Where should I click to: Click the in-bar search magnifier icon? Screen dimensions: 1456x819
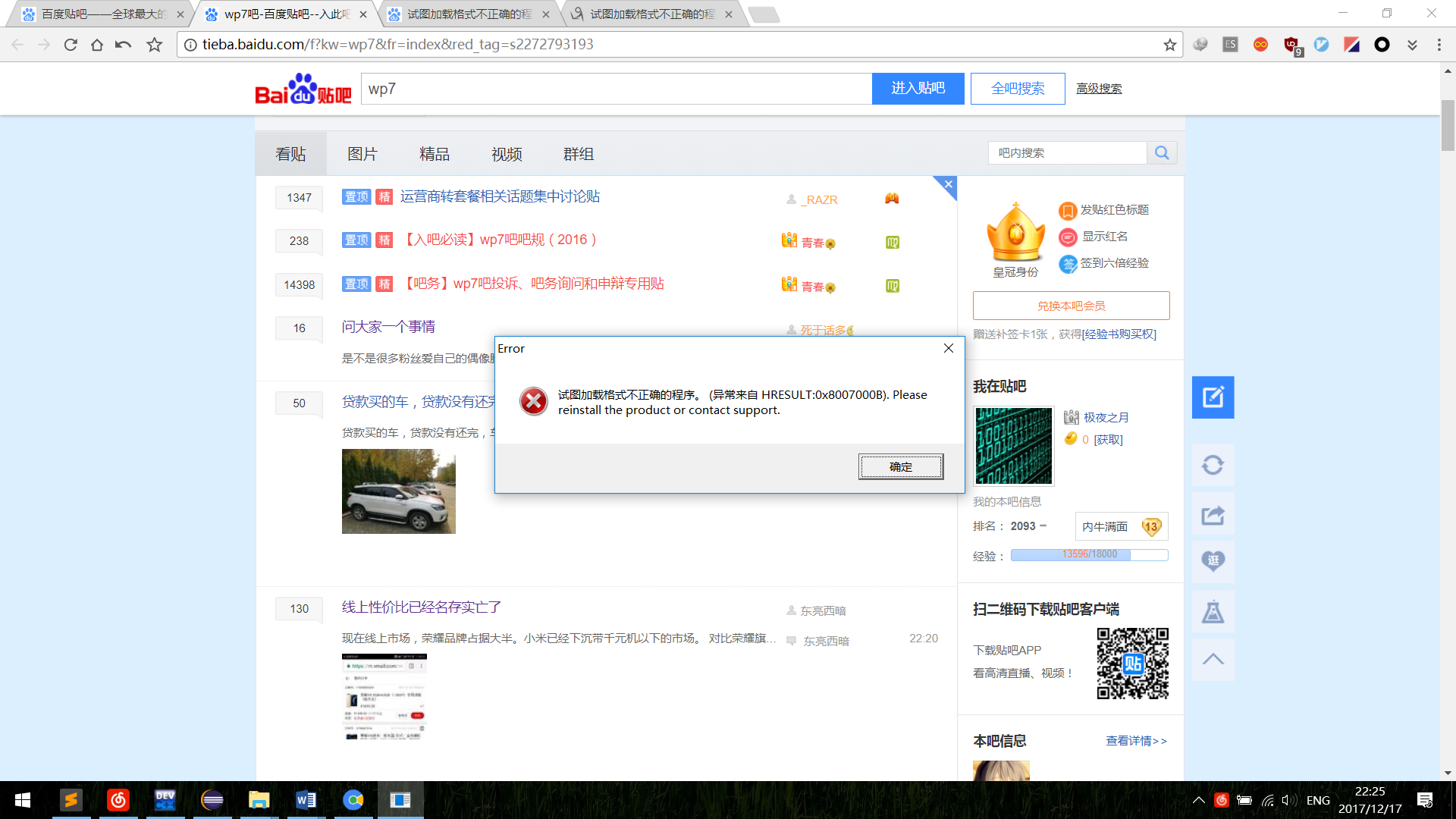(1162, 153)
